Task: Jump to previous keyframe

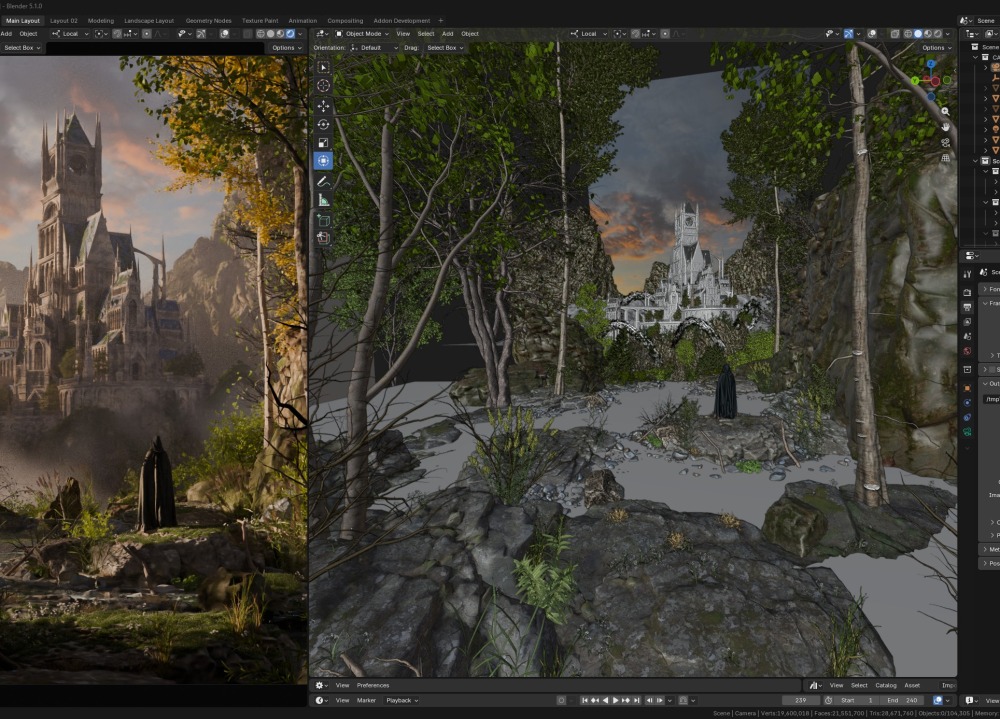Action: click(595, 700)
